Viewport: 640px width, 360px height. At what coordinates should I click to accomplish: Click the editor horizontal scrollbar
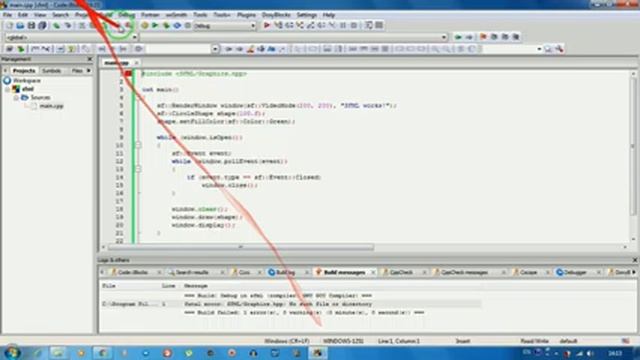coord(241,247)
